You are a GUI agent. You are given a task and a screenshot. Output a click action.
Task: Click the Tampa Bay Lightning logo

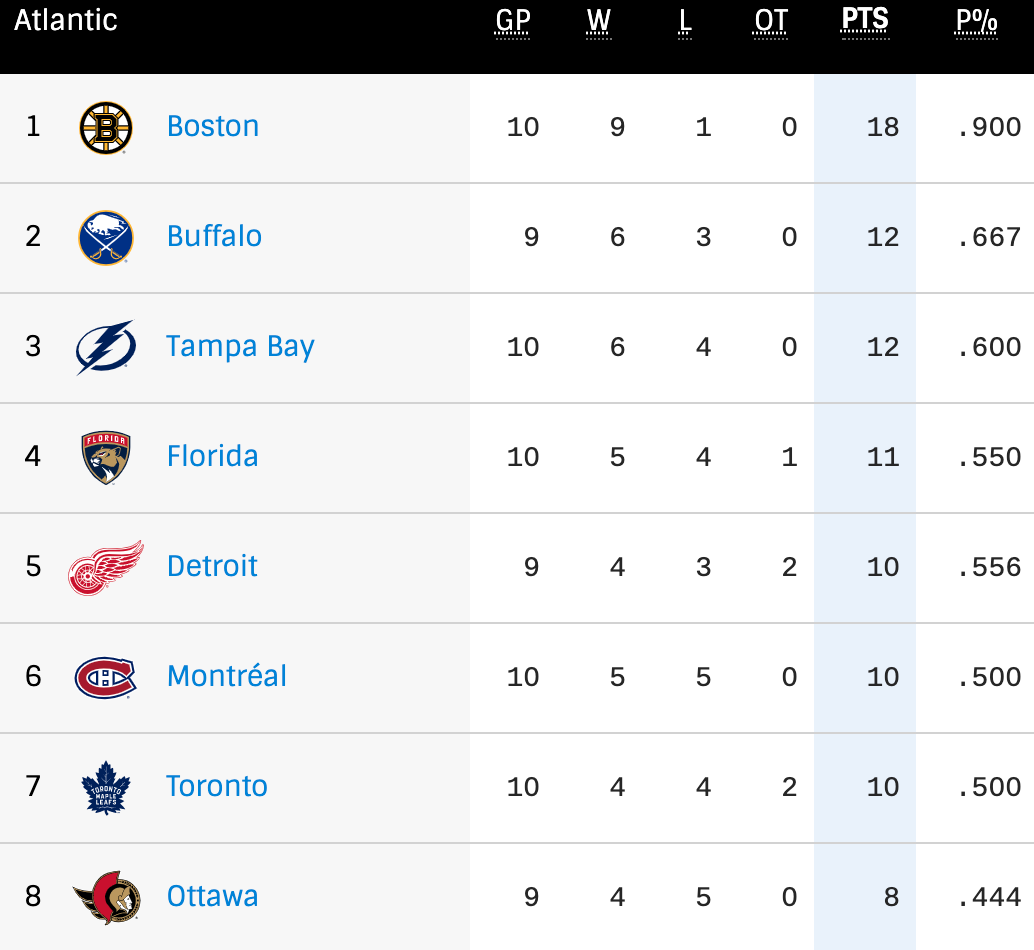click(x=105, y=347)
